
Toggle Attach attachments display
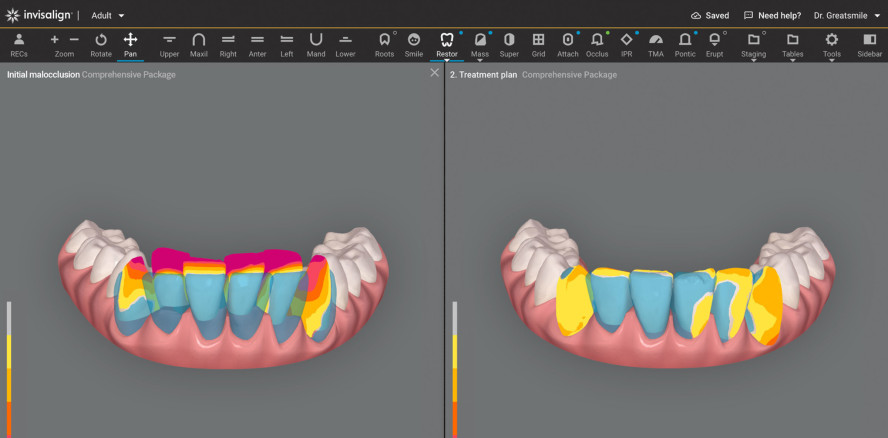(567, 44)
